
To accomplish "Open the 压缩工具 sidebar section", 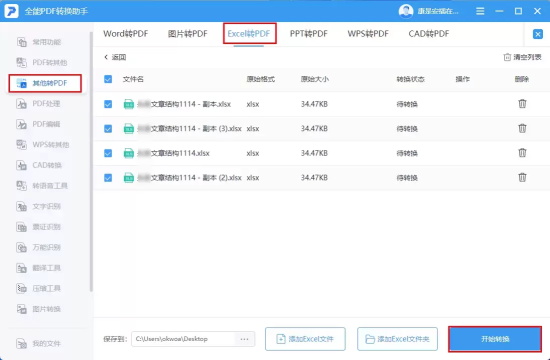I will [39, 288].
